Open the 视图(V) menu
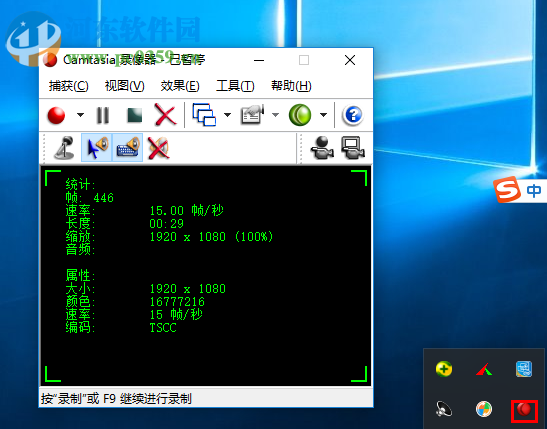Screen dimensions: 547x429 125,86
